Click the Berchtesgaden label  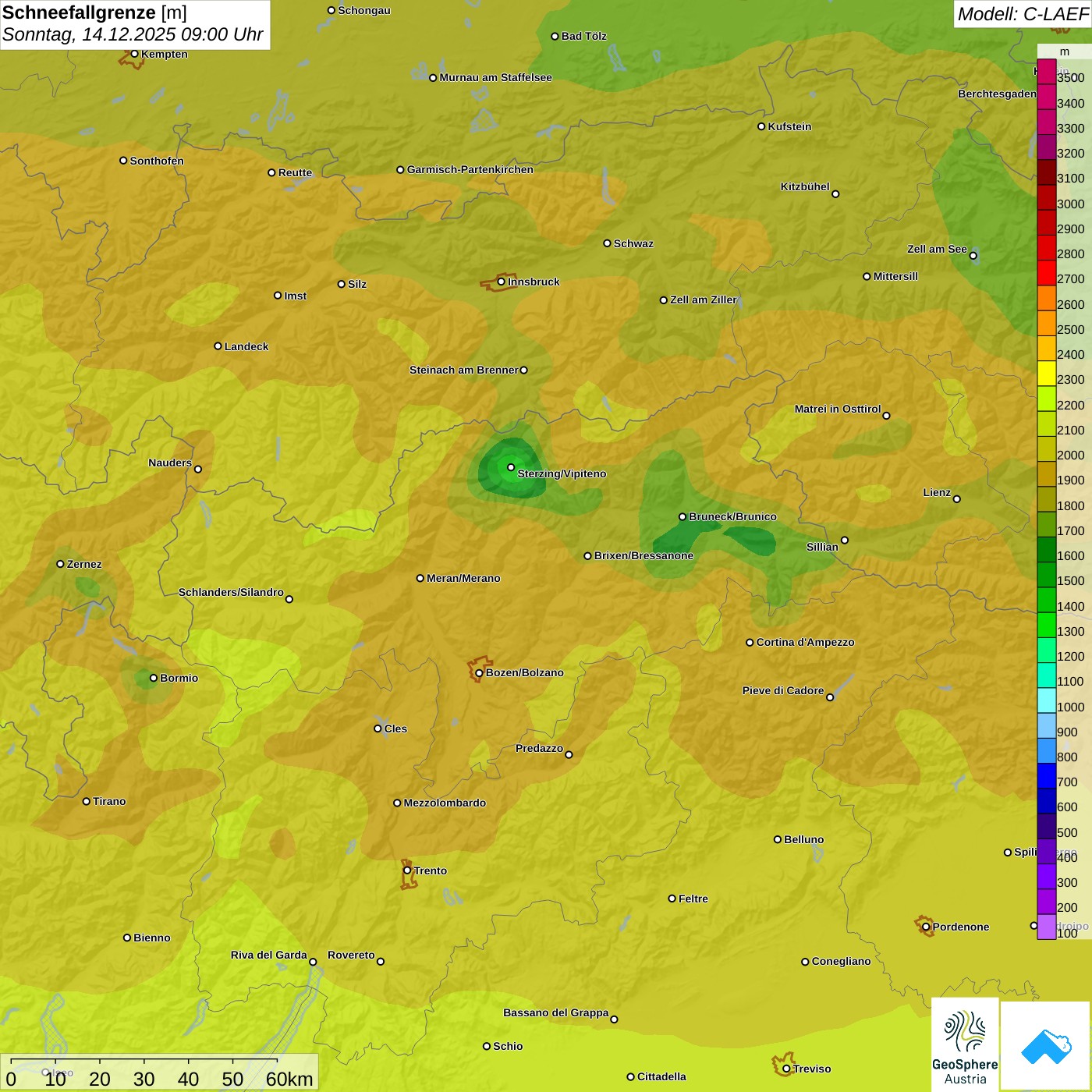click(x=997, y=94)
